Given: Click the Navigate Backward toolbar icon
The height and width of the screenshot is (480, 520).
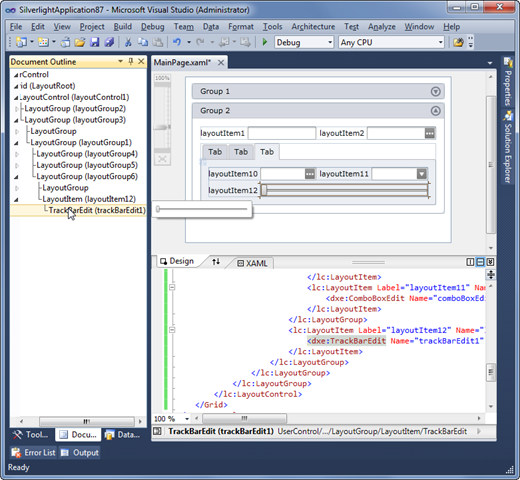Looking at the screenshot, I should pos(224,42).
